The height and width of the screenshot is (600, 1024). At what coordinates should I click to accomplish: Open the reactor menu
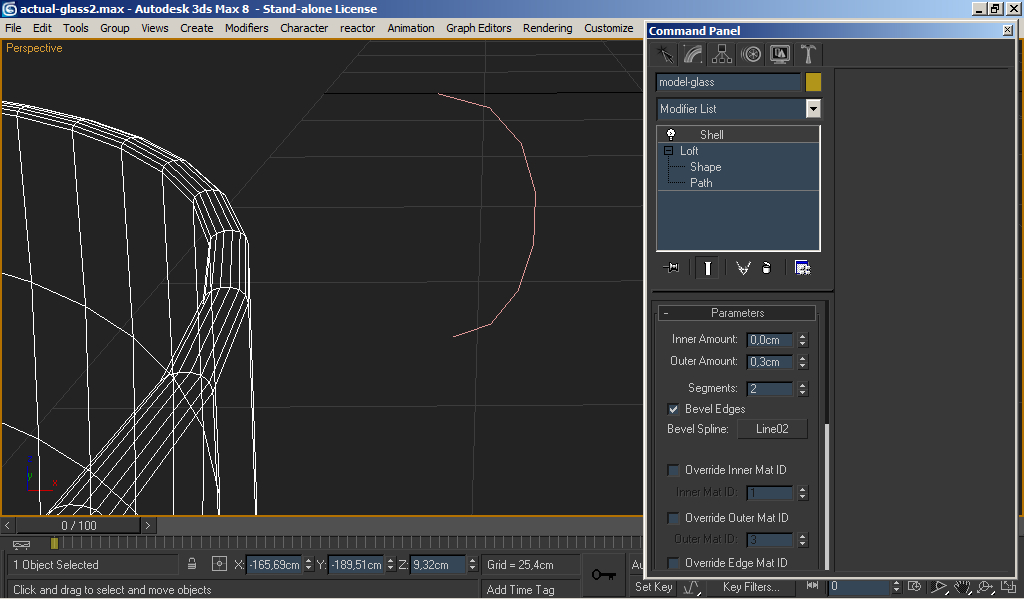[x=357, y=28]
